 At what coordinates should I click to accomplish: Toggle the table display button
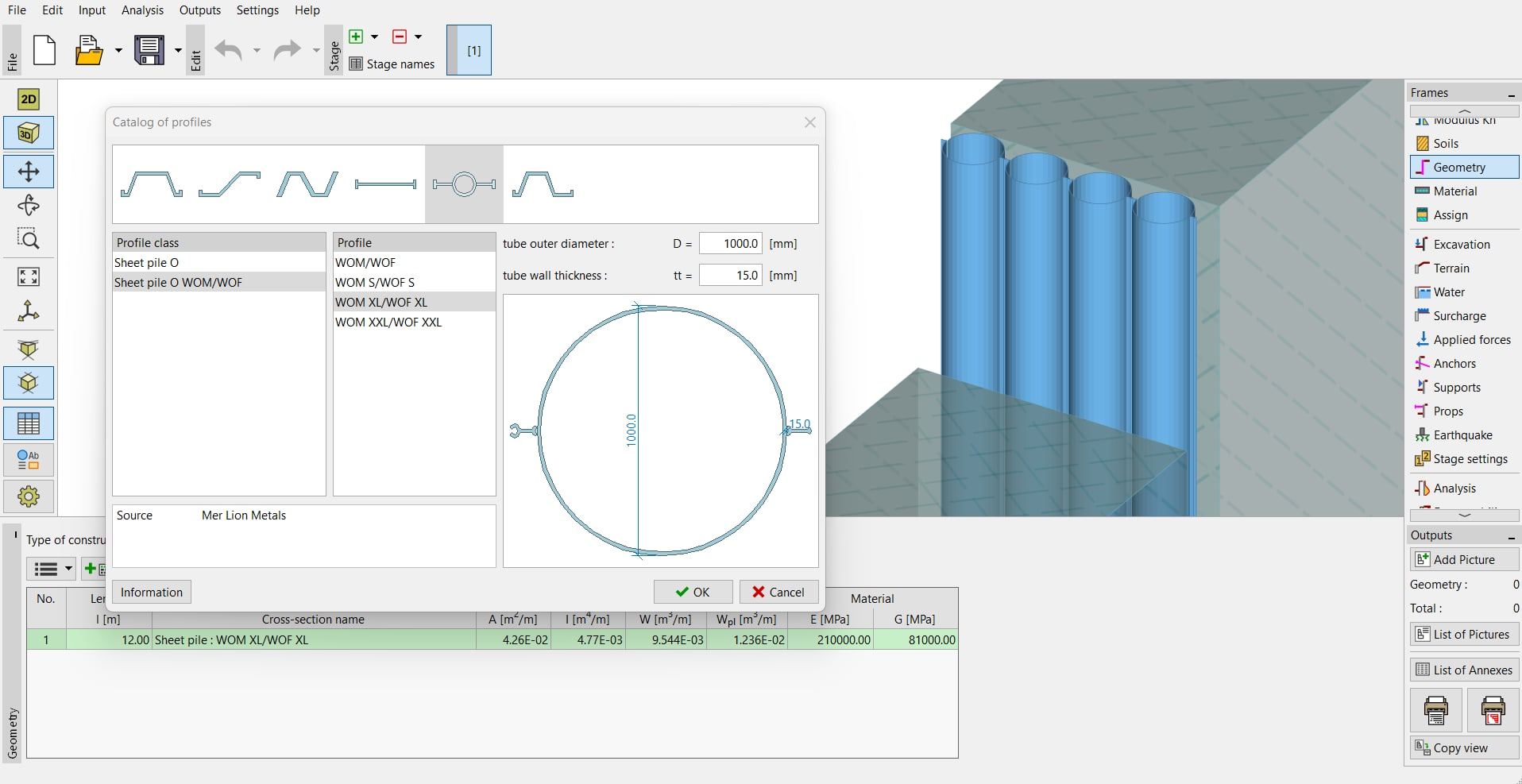(29, 423)
